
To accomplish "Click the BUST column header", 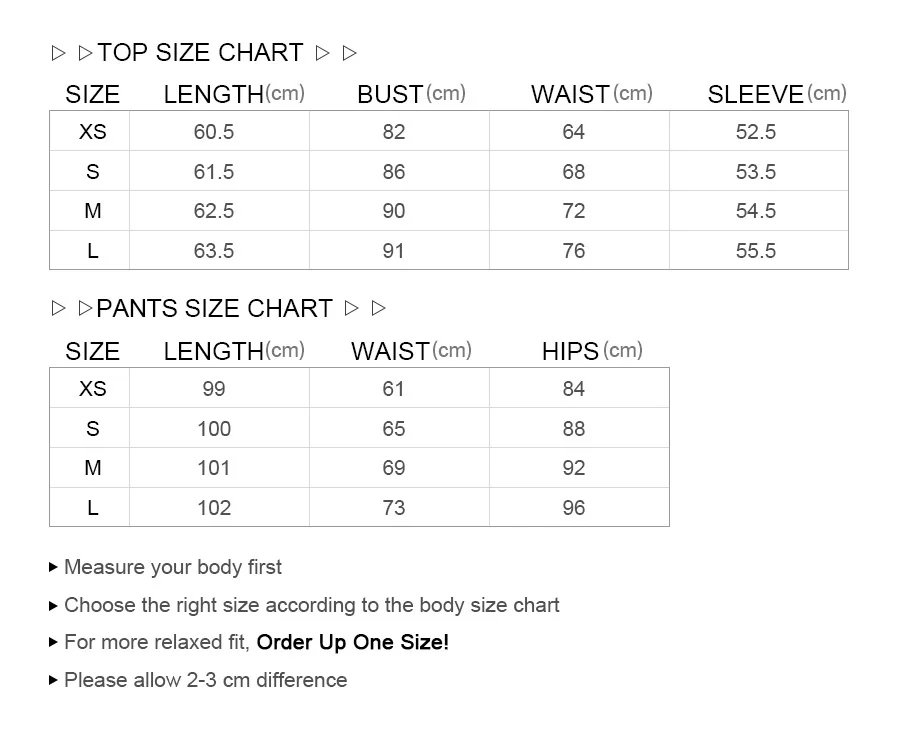I will point(411,94).
